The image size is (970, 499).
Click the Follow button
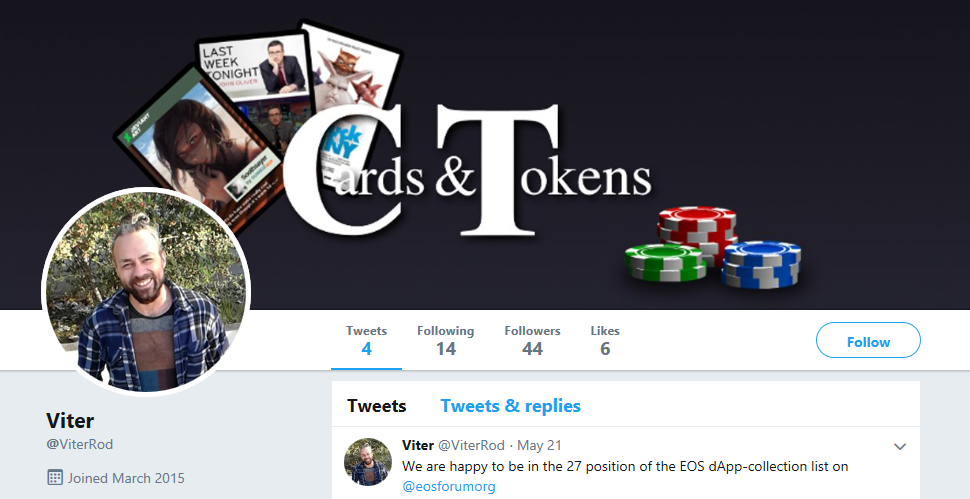click(868, 340)
